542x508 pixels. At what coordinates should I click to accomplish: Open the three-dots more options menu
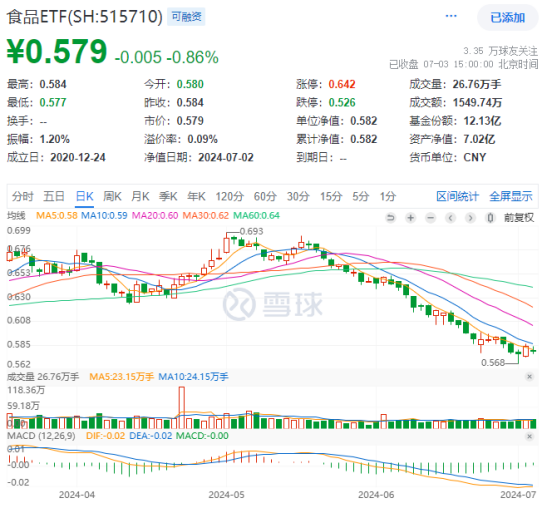(451, 16)
